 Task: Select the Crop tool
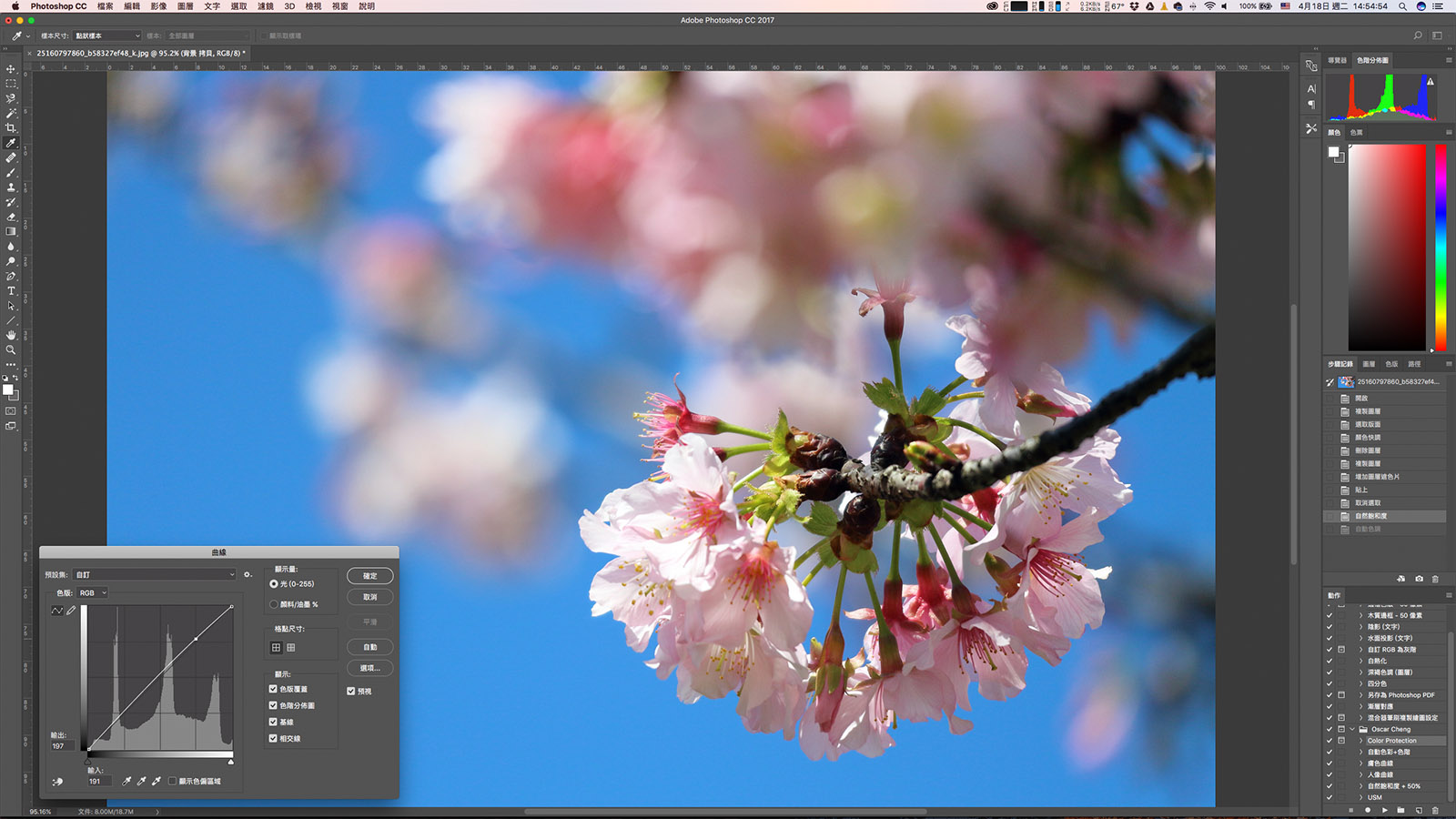(x=11, y=128)
